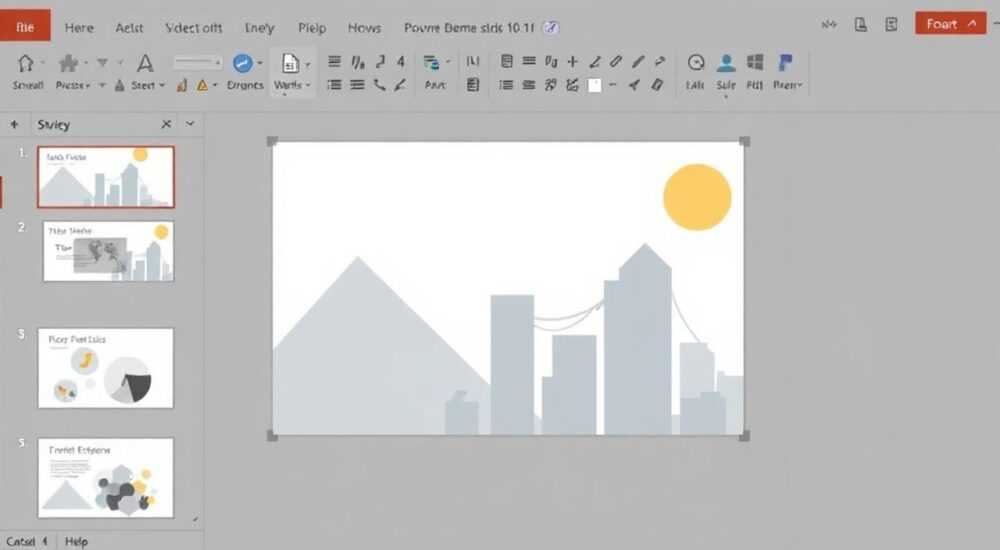Screen dimensions: 1000x550
Task: Click the blue person icon in the ribbon
Action: [726, 63]
